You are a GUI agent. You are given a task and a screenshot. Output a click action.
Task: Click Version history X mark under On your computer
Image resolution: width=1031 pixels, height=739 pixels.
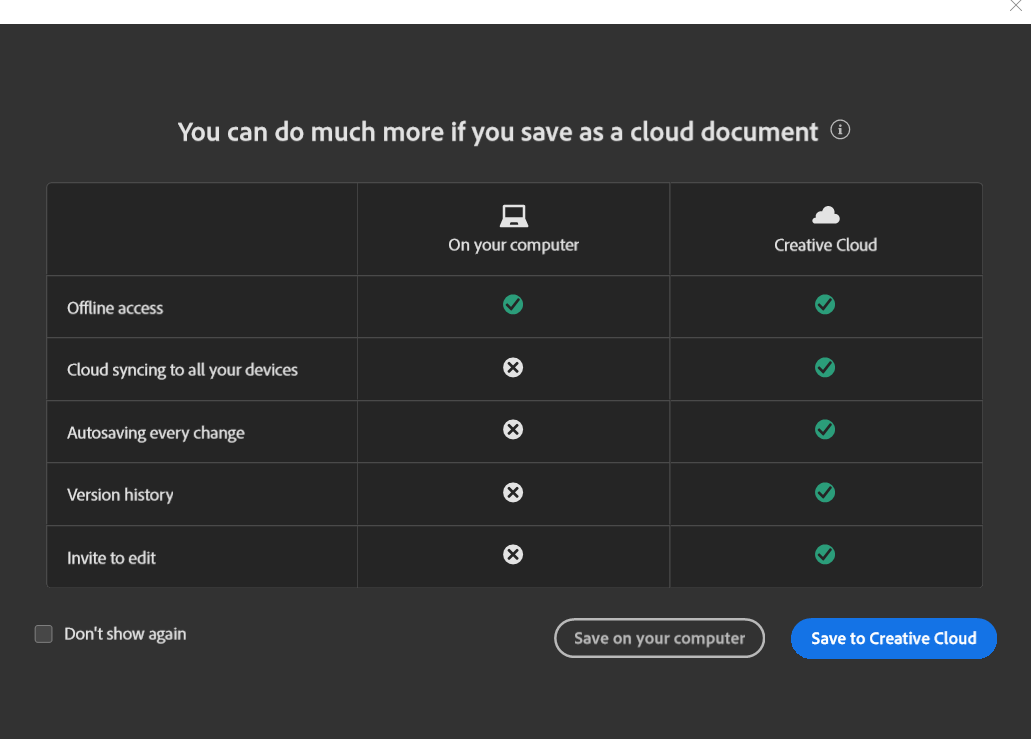(x=513, y=492)
